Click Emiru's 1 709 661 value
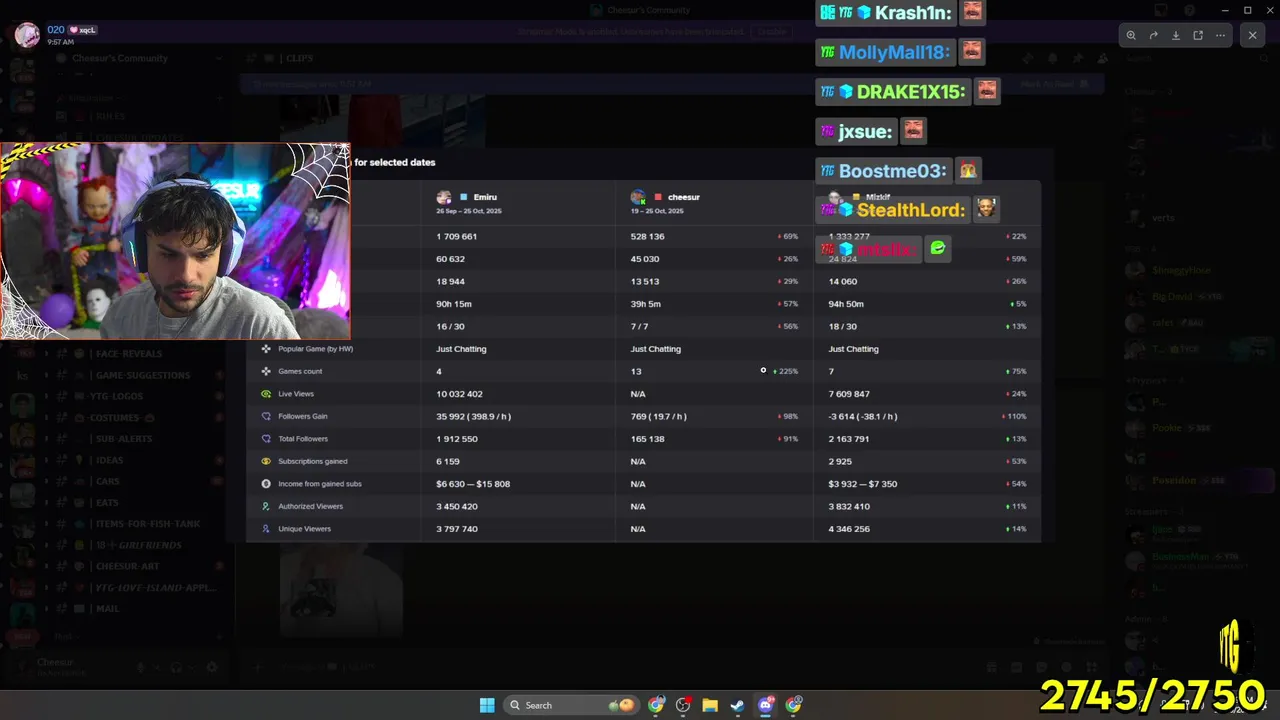Screen dimensions: 1280x720 (x=456, y=236)
